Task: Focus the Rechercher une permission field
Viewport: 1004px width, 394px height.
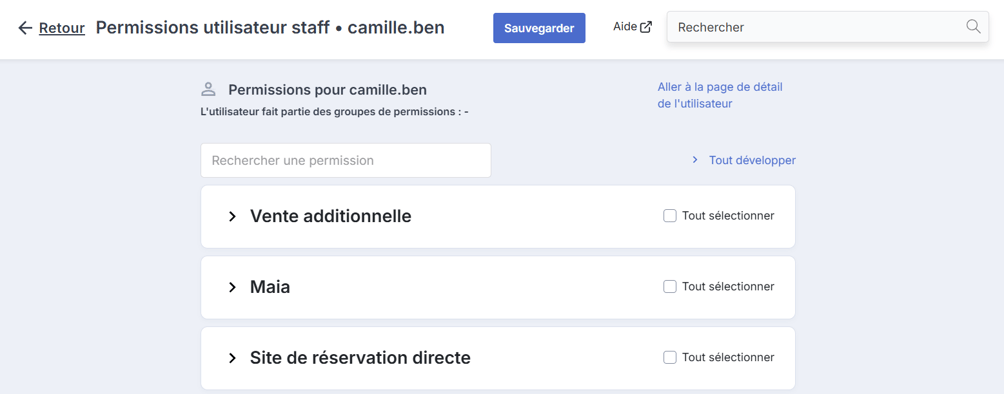Action: pyautogui.click(x=346, y=160)
